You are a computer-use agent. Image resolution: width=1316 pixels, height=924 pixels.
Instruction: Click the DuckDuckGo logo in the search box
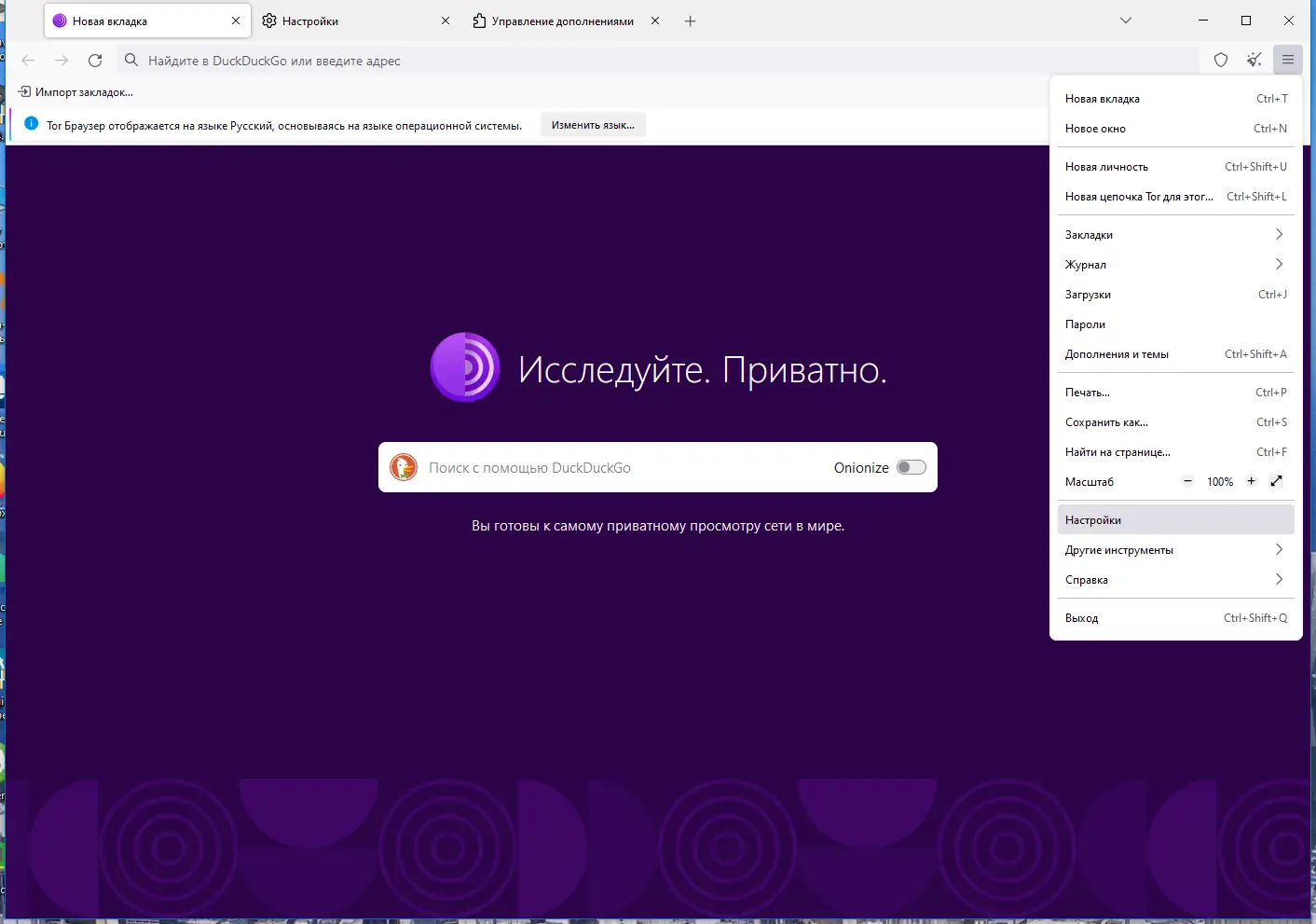click(x=404, y=467)
